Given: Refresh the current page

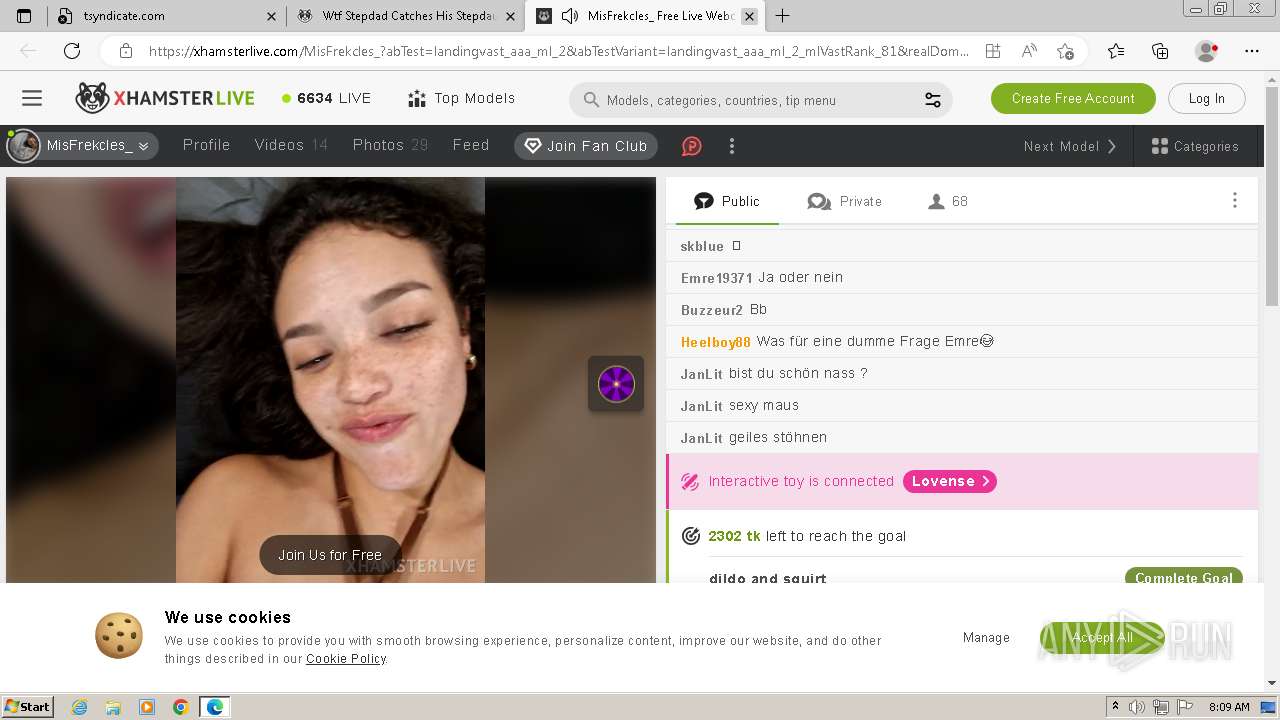Looking at the screenshot, I should coord(72,51).
